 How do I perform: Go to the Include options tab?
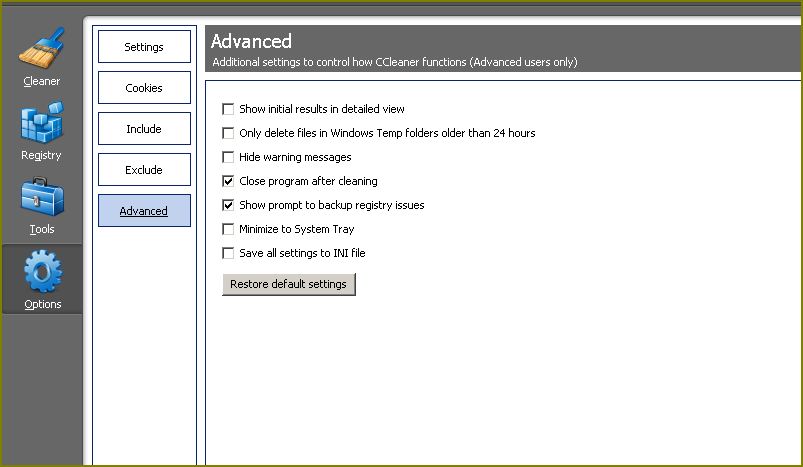pyautogui.click(x=144, y=129)
